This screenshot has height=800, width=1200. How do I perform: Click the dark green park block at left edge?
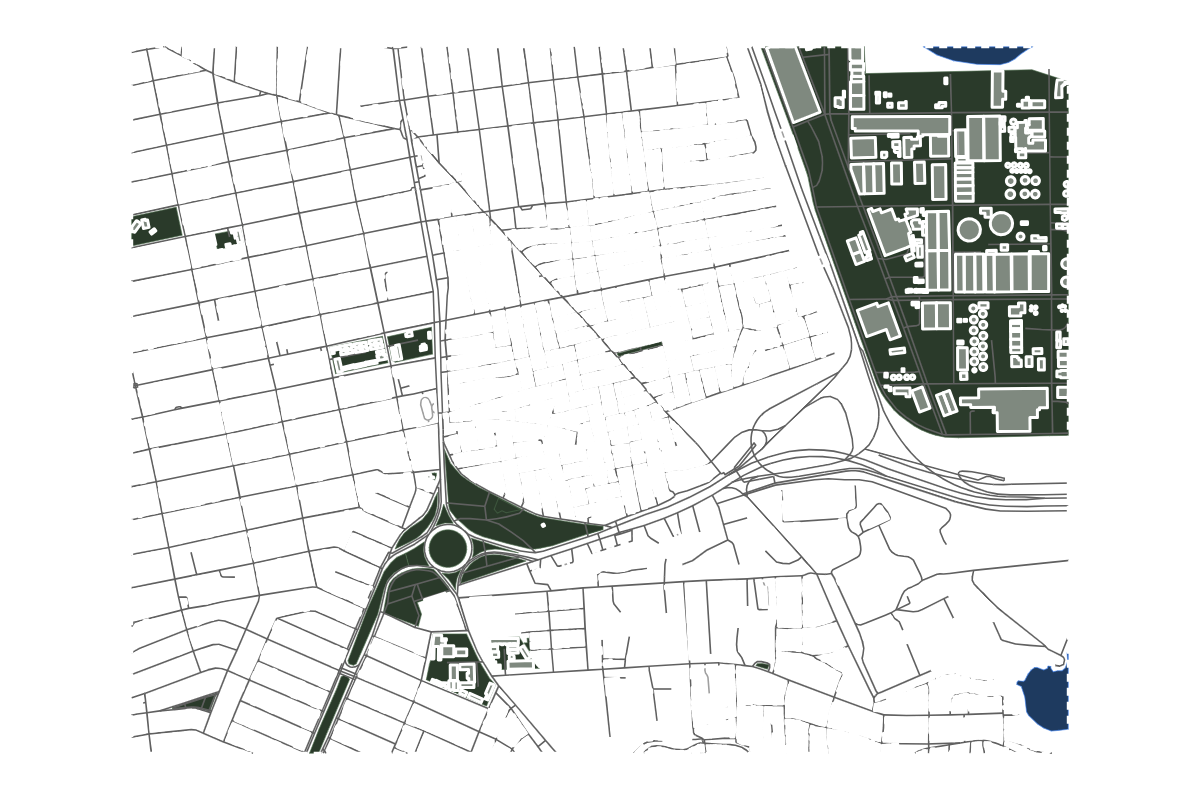155,227
